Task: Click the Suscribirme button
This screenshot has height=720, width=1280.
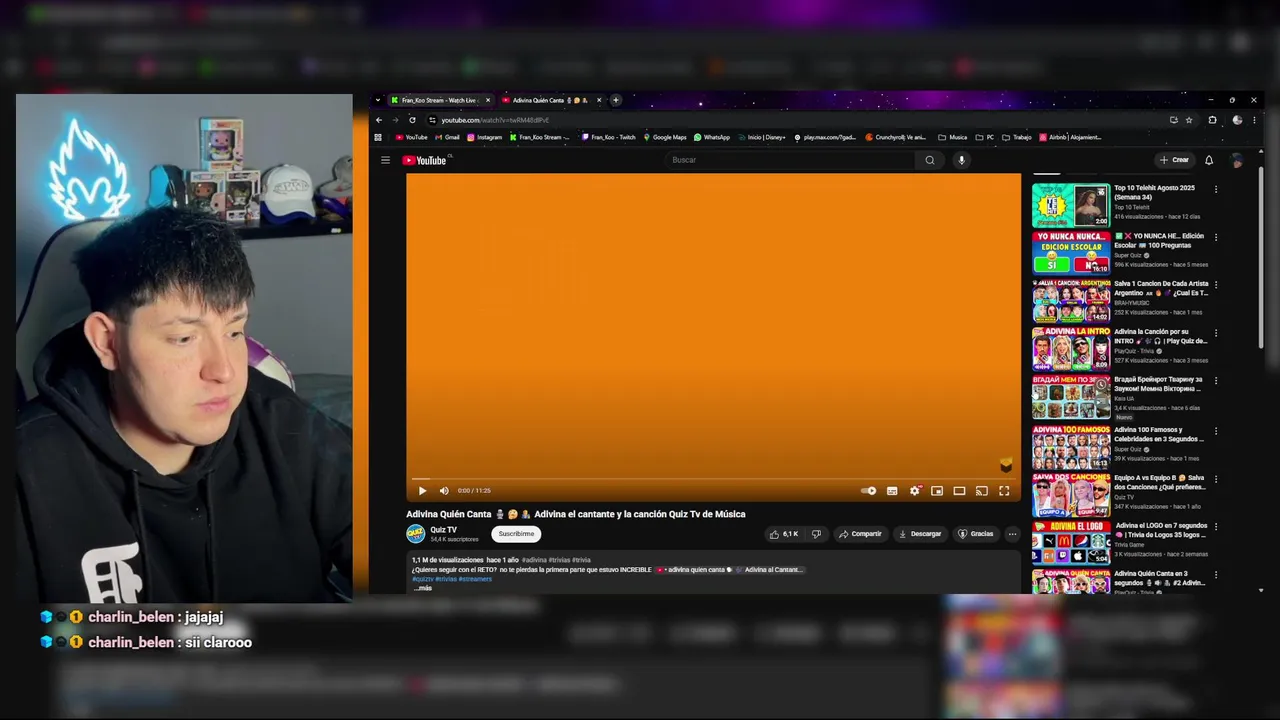Action: click(516, 534)
